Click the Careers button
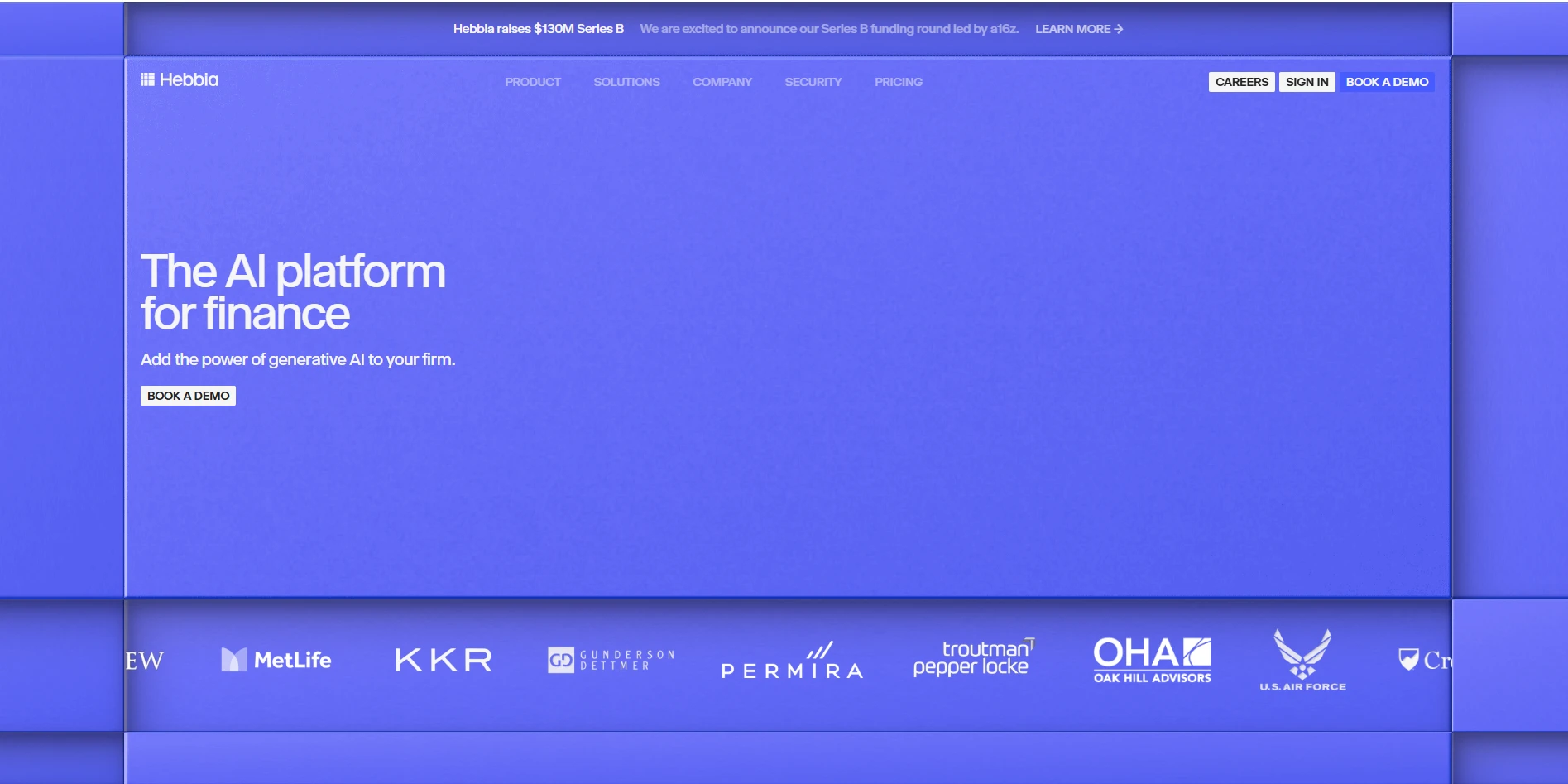Viewport: 1568px width, 784px height. 1241,82
